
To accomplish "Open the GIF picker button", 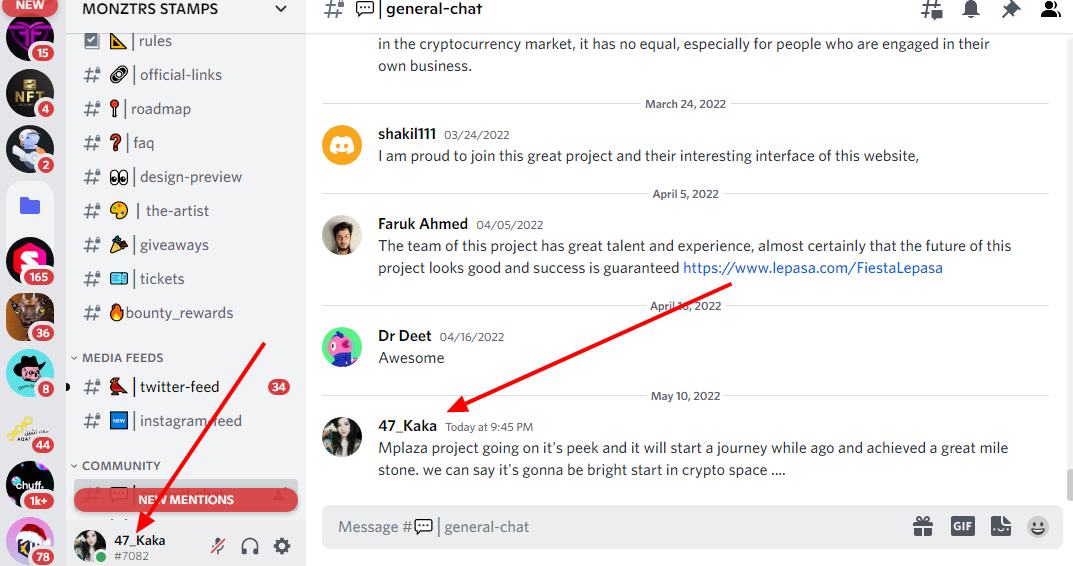I will coord(962,526).
